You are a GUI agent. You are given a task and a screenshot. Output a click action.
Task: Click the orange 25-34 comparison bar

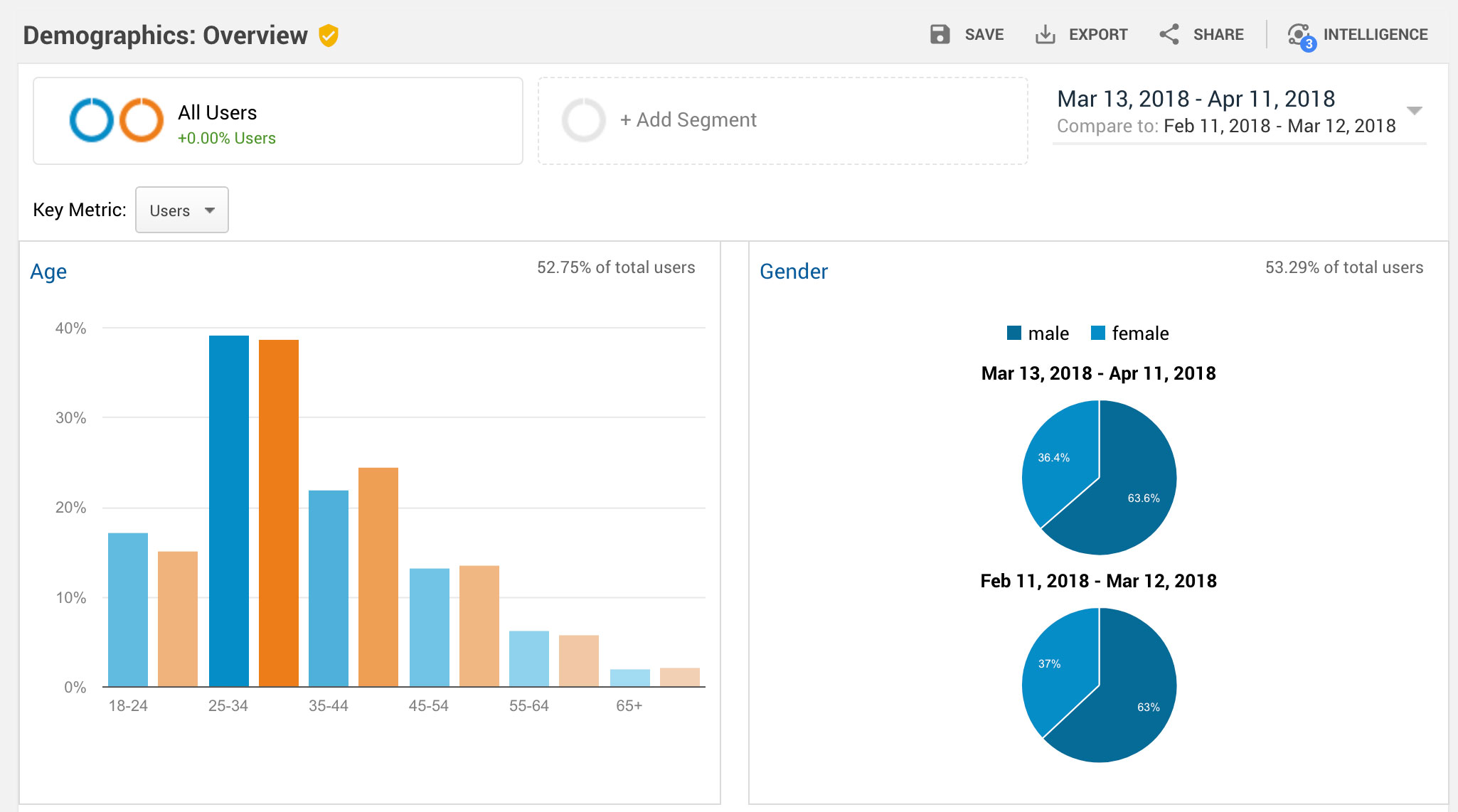coord(279,513)
